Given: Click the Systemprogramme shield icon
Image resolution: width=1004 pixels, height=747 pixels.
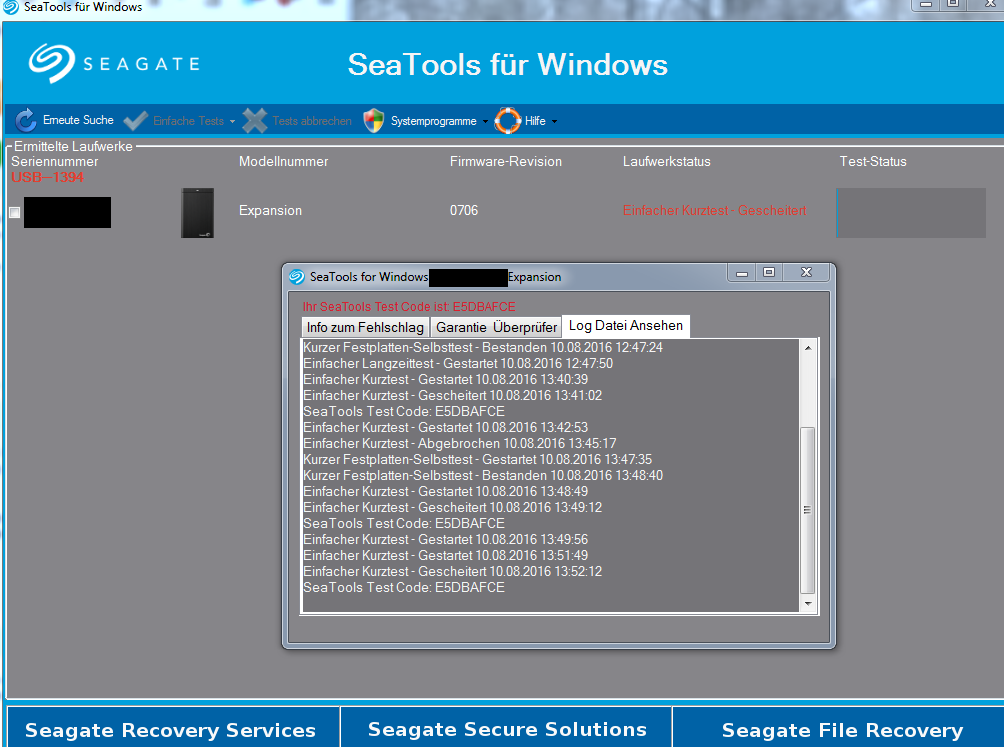Looking at the screenshot, I should point(373,120).
